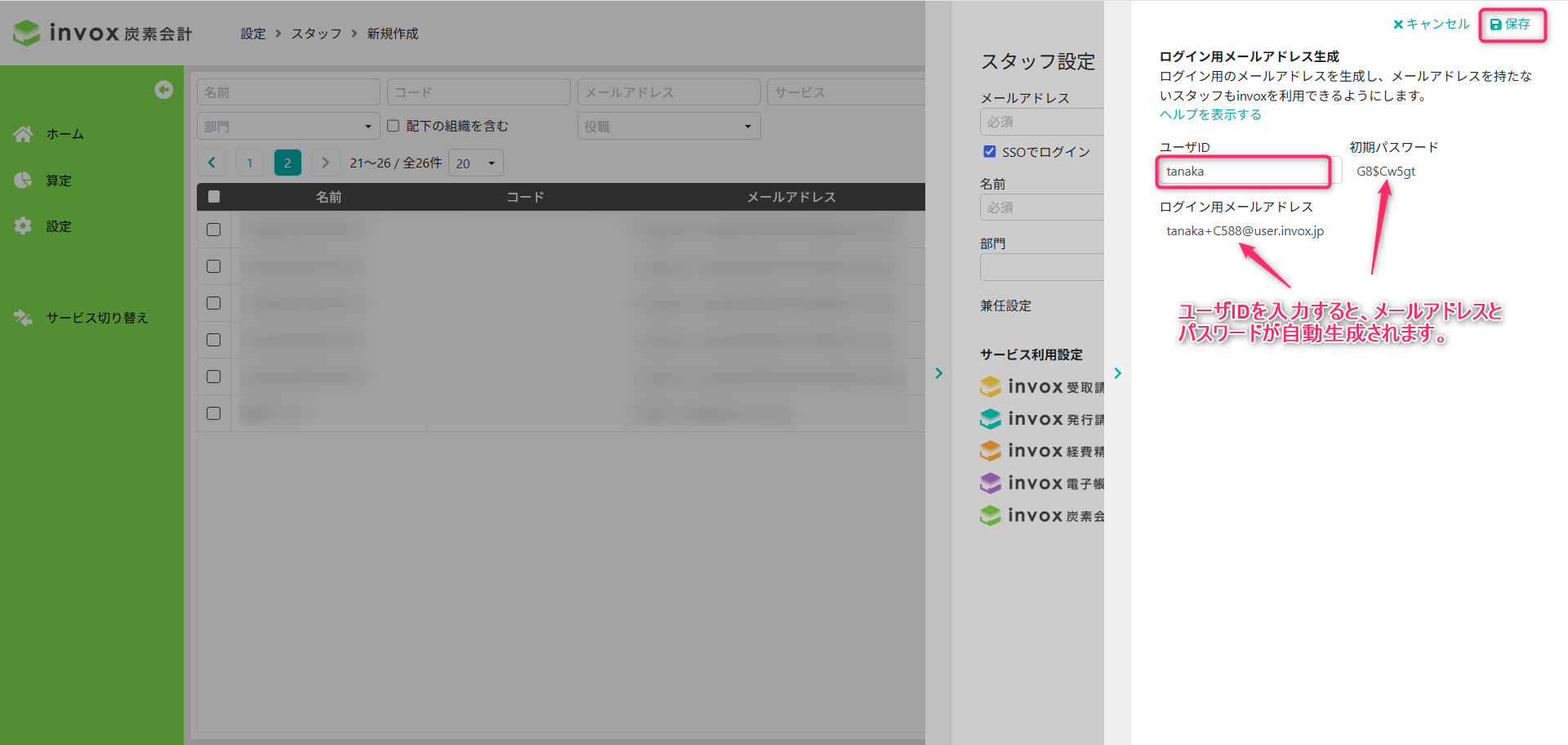Screen dimensions: 1568x745
Task: Click generated email tanaka+C588@user.invox.jp
Action: coord(1245,231)
